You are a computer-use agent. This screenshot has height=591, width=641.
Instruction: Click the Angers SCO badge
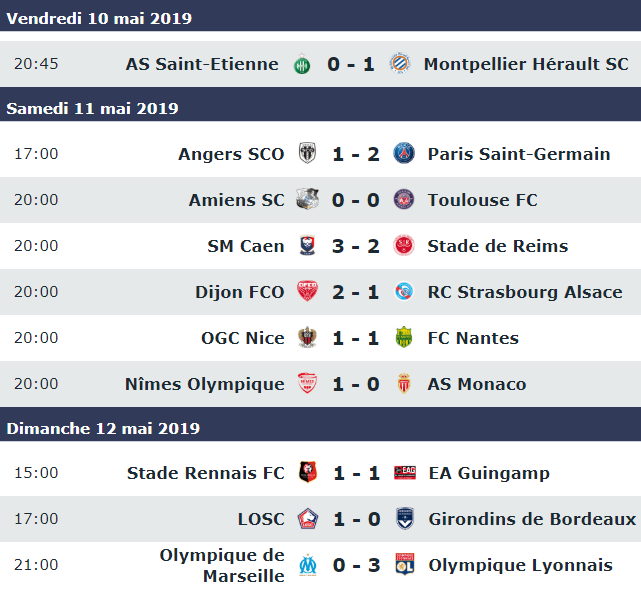tap(307, 153)
